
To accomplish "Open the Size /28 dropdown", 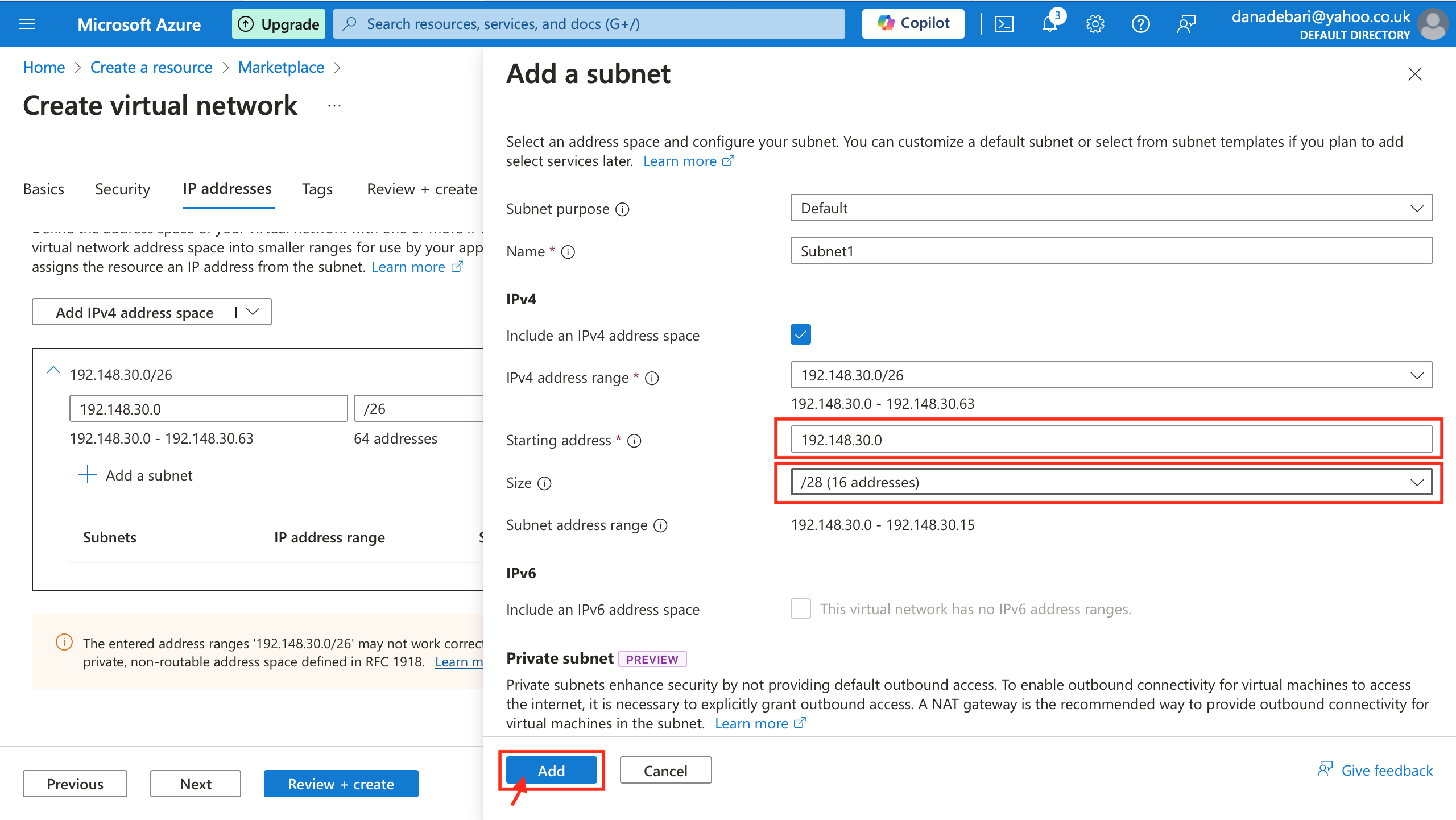I will click(x=1111, y=482).
